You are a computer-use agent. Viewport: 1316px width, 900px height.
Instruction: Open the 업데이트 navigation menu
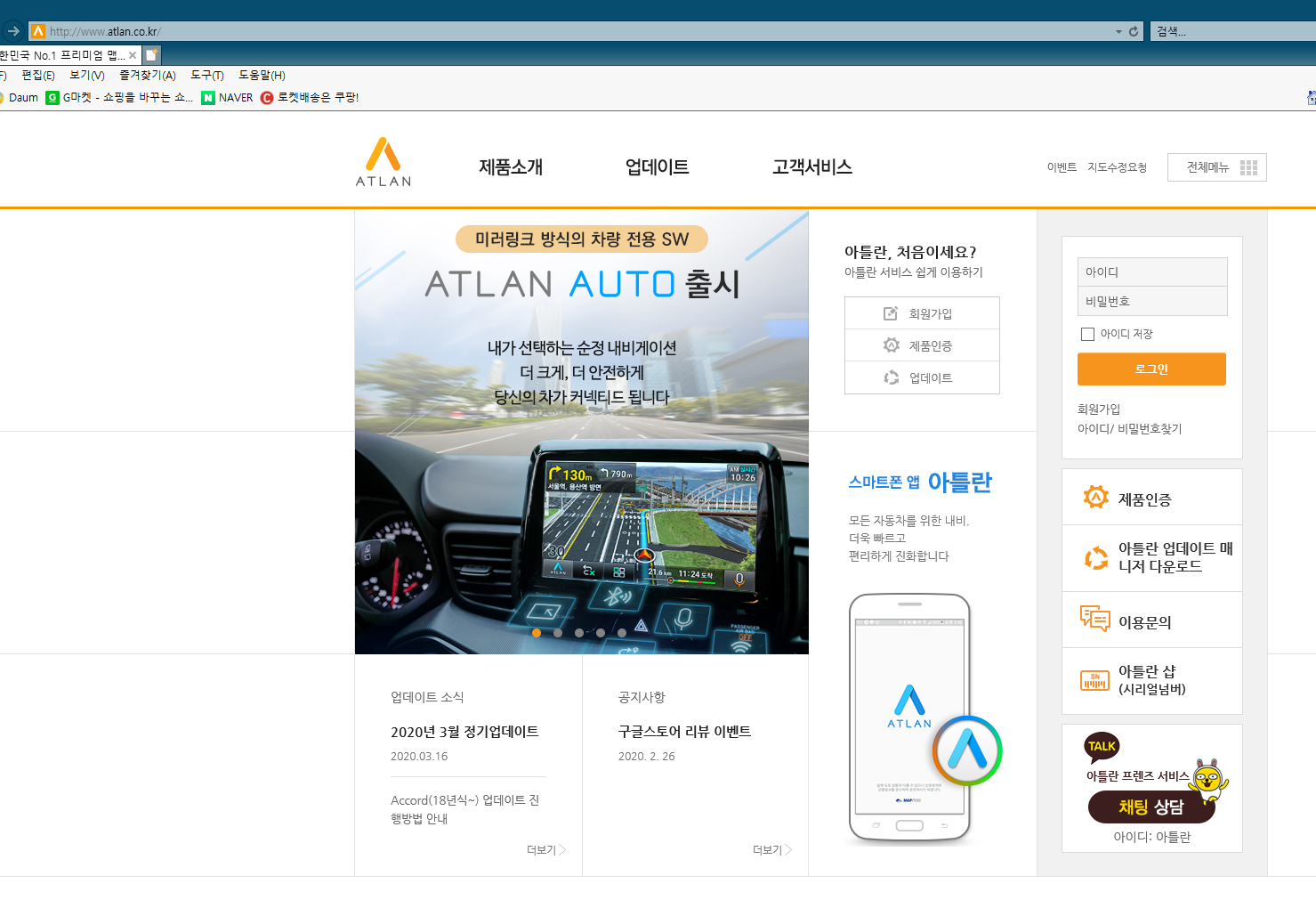coord(657,167)
